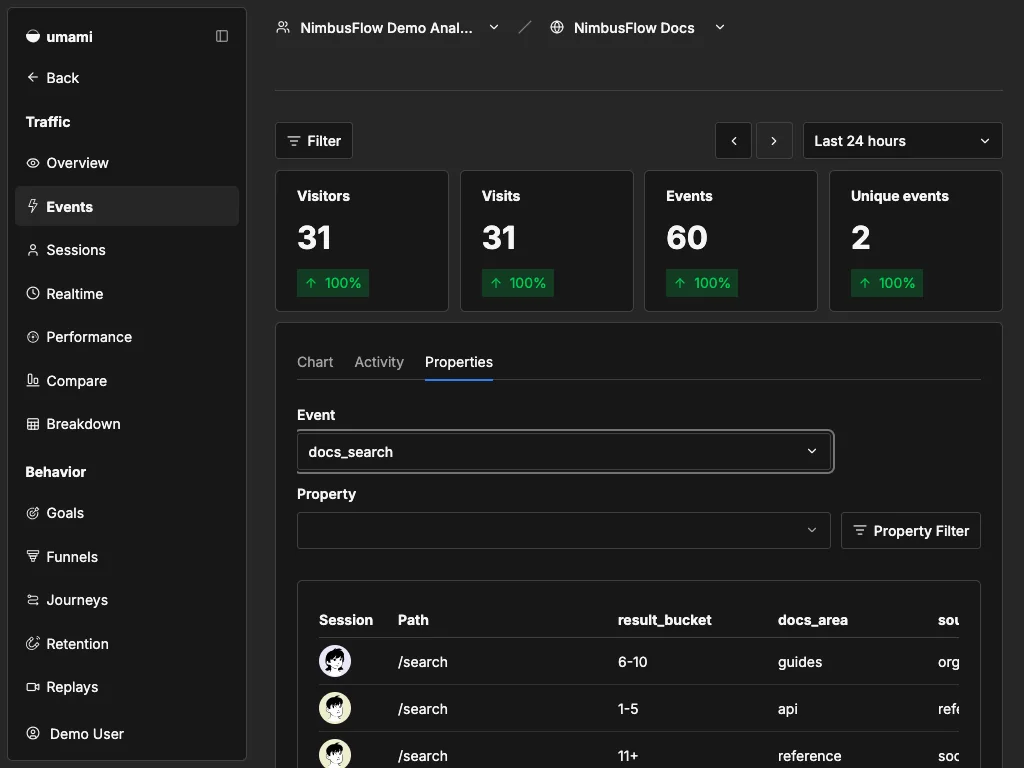
Task: Open Demo User account menu
Action: (127, 733)
